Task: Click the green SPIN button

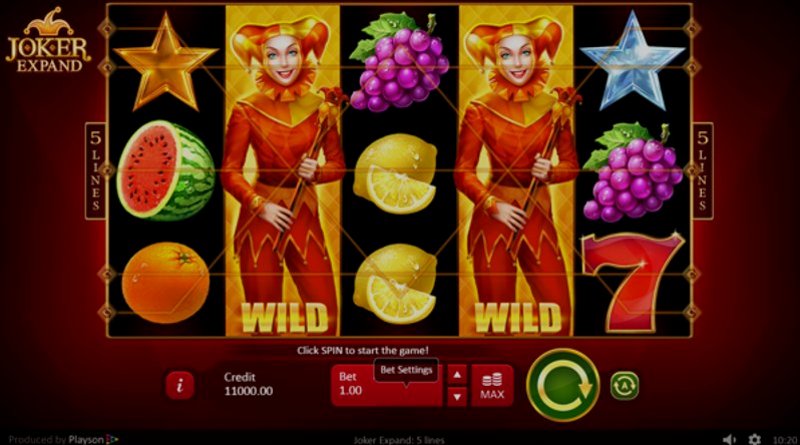Action: click(x=563, y=385)
